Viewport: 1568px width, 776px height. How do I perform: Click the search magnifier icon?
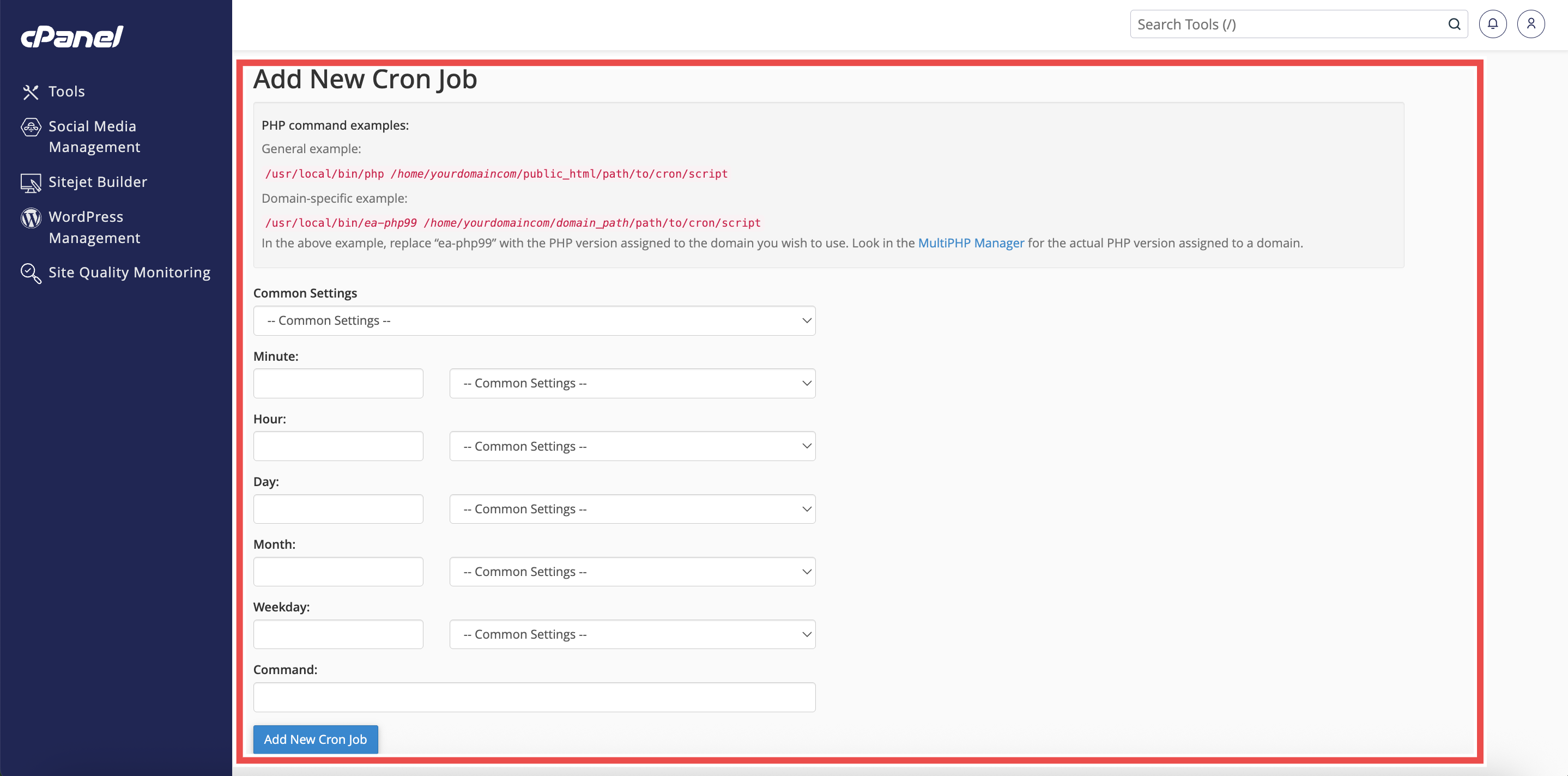(1454, 25)
